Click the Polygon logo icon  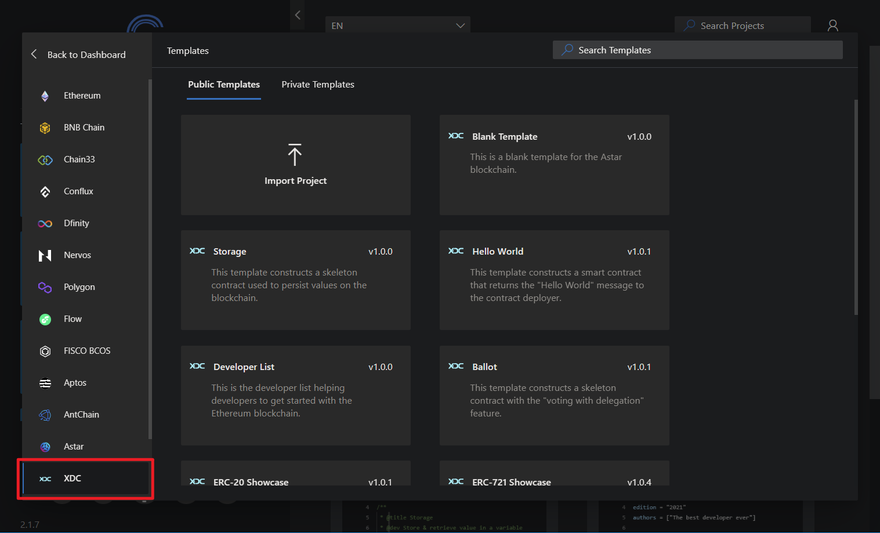click(x=45, y=287)
